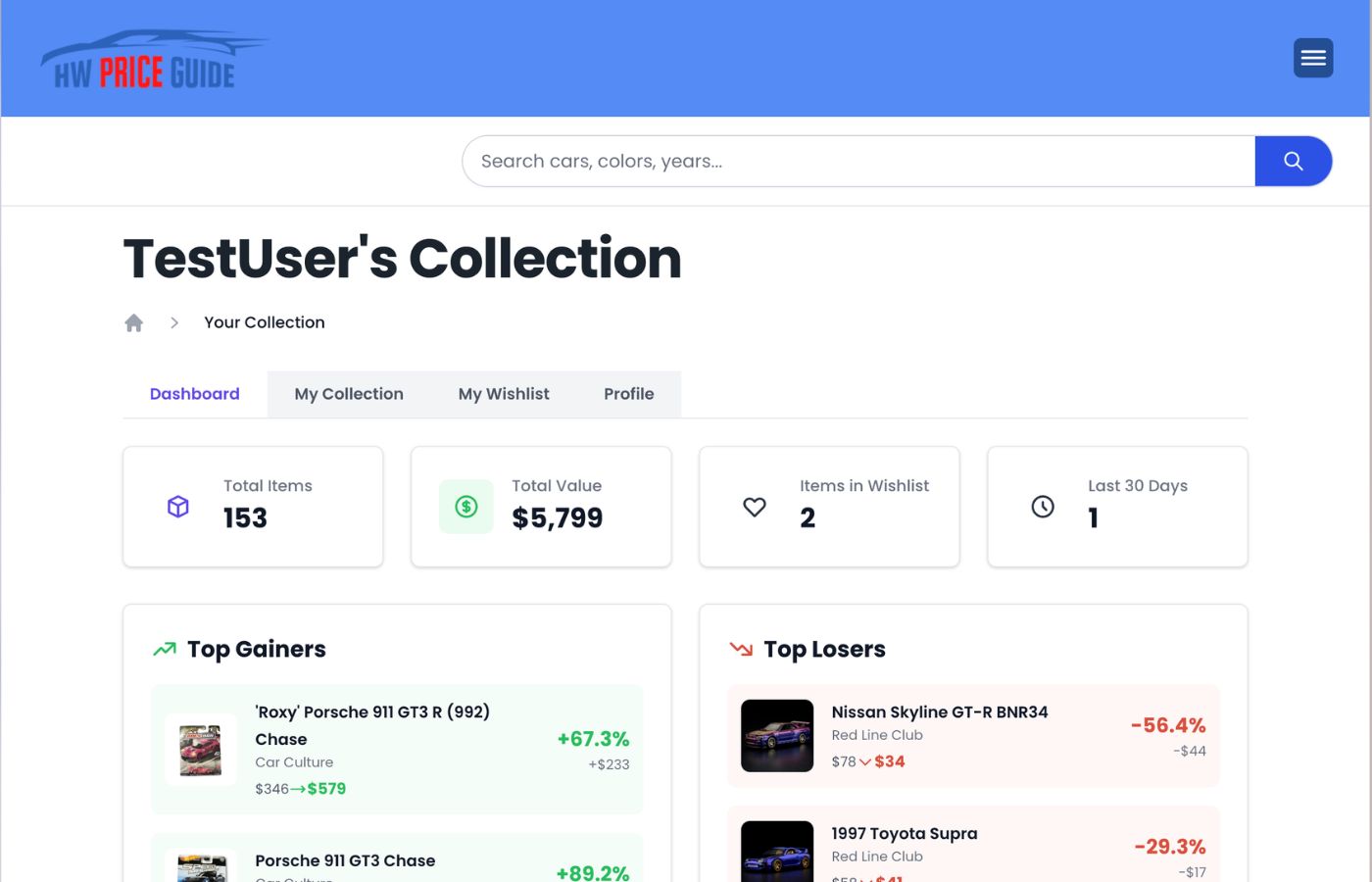Click Car Culture label under Roxy Porsche
The height and width of the screenshot is (882, 1372).
point(294,762)
